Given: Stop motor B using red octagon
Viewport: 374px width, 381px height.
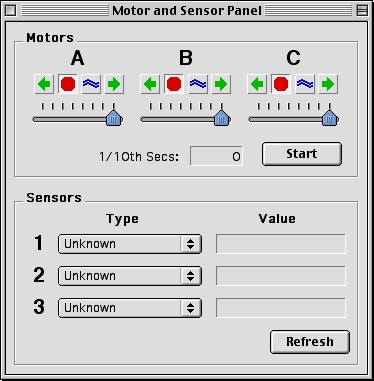Looking at the screenshot, I should coord(174,84).
